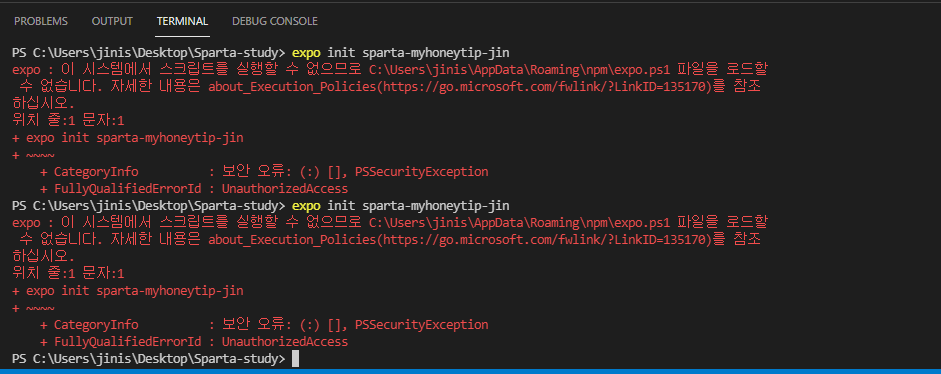The width and height of the screenshot is (941, 374).
Task: Click the first 'expo init sparta-myhoneytip-jin' command
Action: (400, 53)
